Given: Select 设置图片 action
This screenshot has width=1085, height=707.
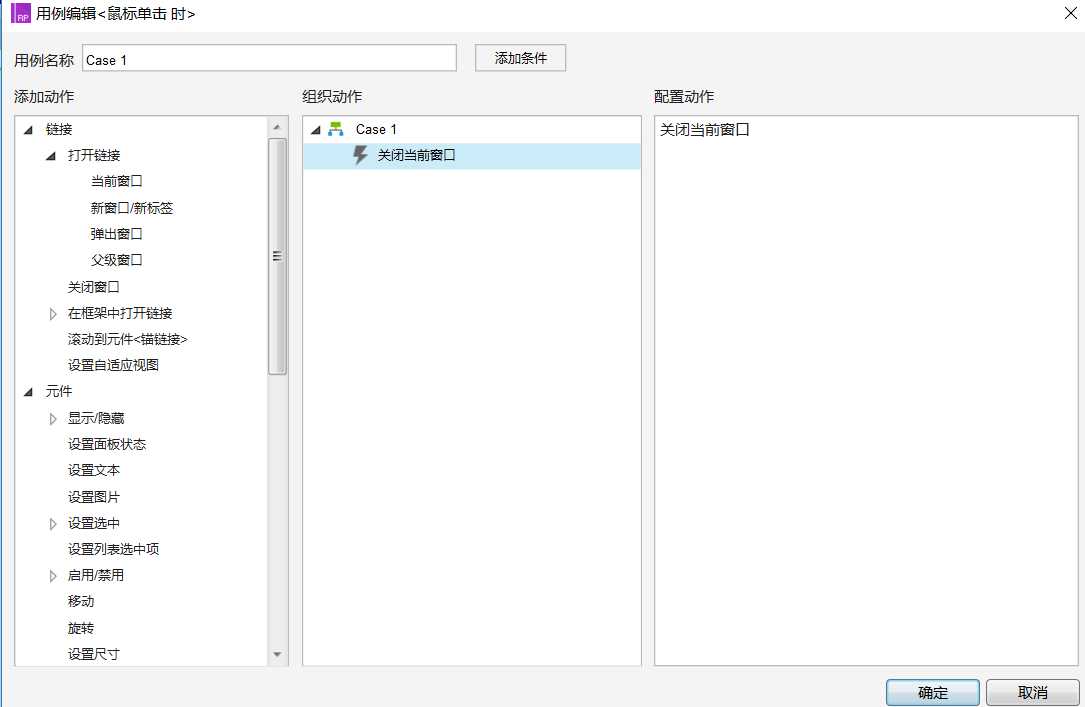Looking at the screenshot, I should click(93, 497).
